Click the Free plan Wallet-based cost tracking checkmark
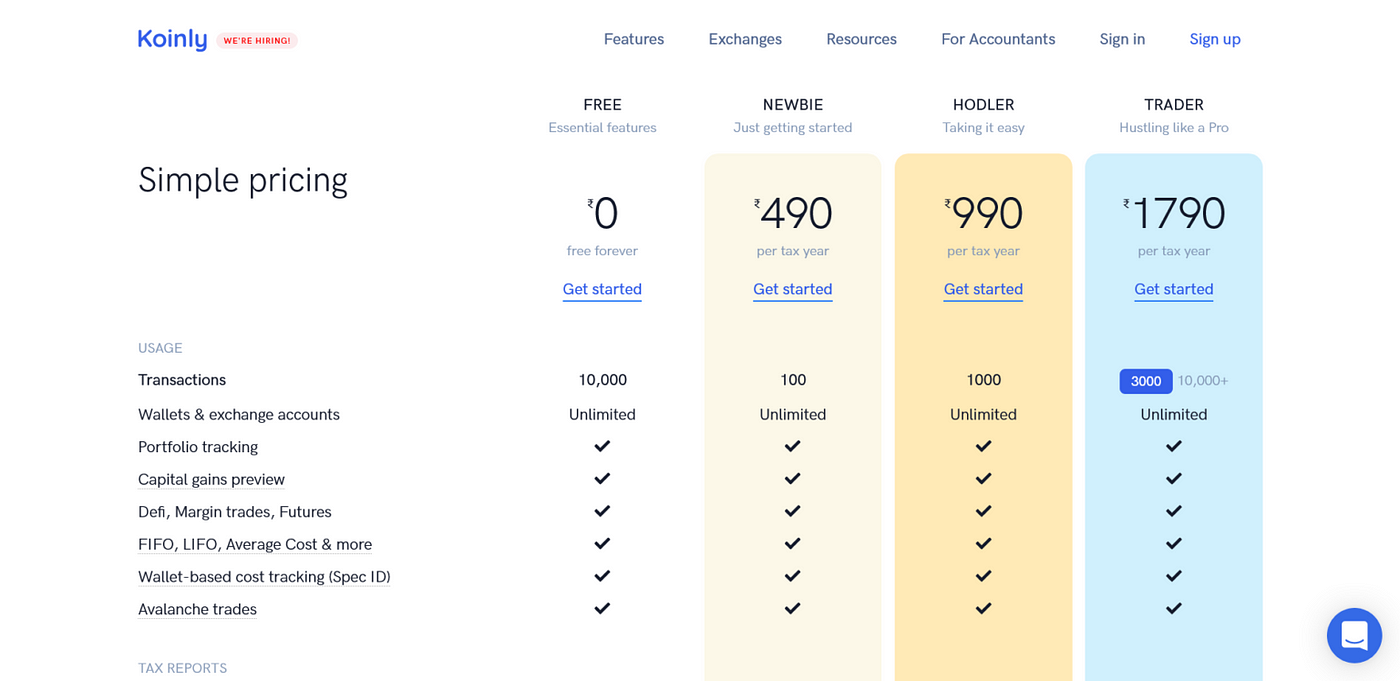1400x681 pixels. [602, 576]
